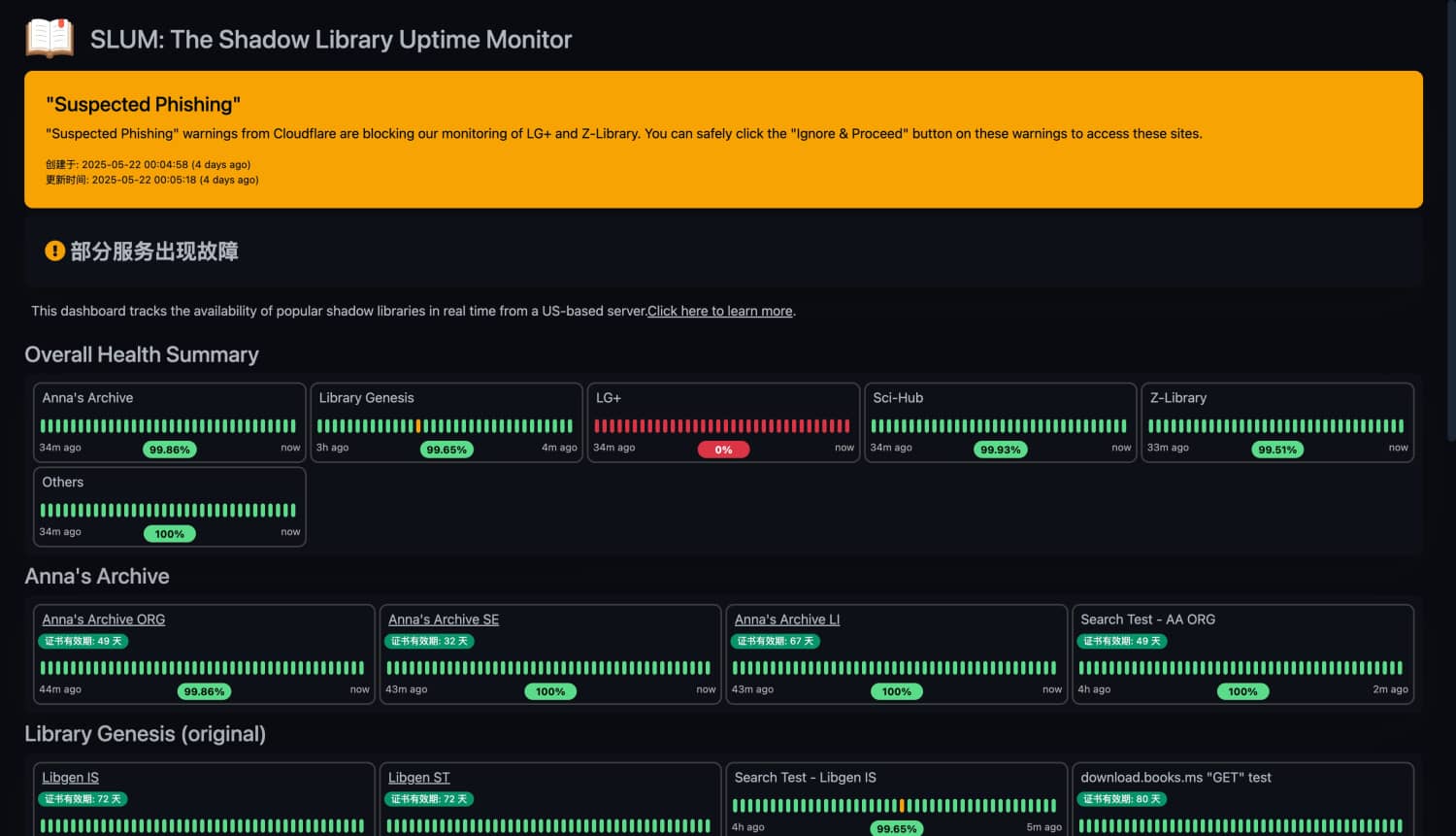The image size is (1456, 836).
Task: Click the Library Genesis 99.65% summary badge
Action: (447, 450)
